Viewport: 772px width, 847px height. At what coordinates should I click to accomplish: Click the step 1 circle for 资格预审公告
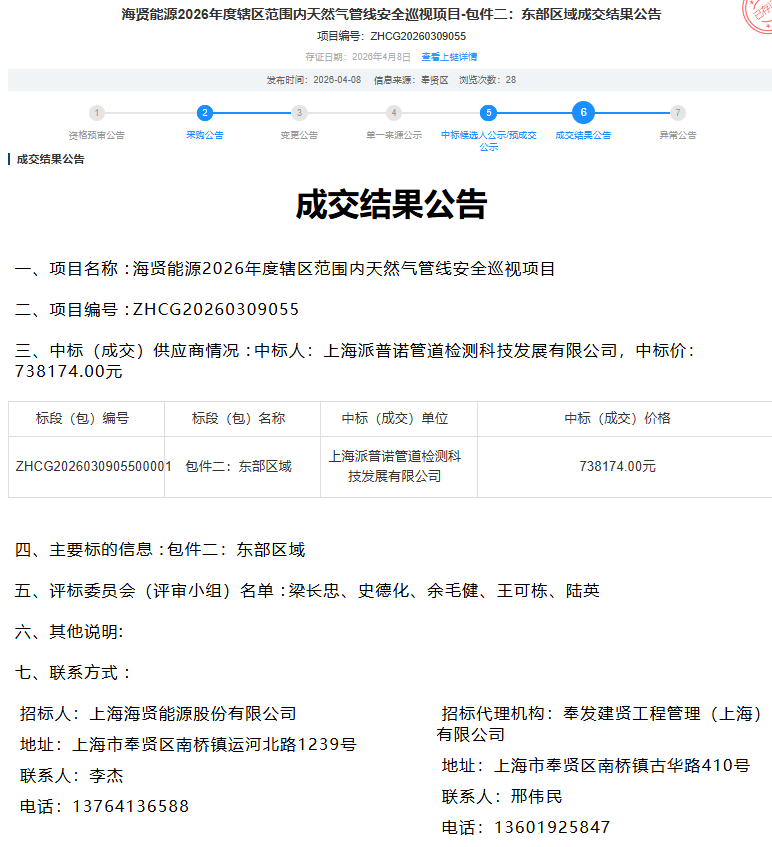[x=96, y=113]
